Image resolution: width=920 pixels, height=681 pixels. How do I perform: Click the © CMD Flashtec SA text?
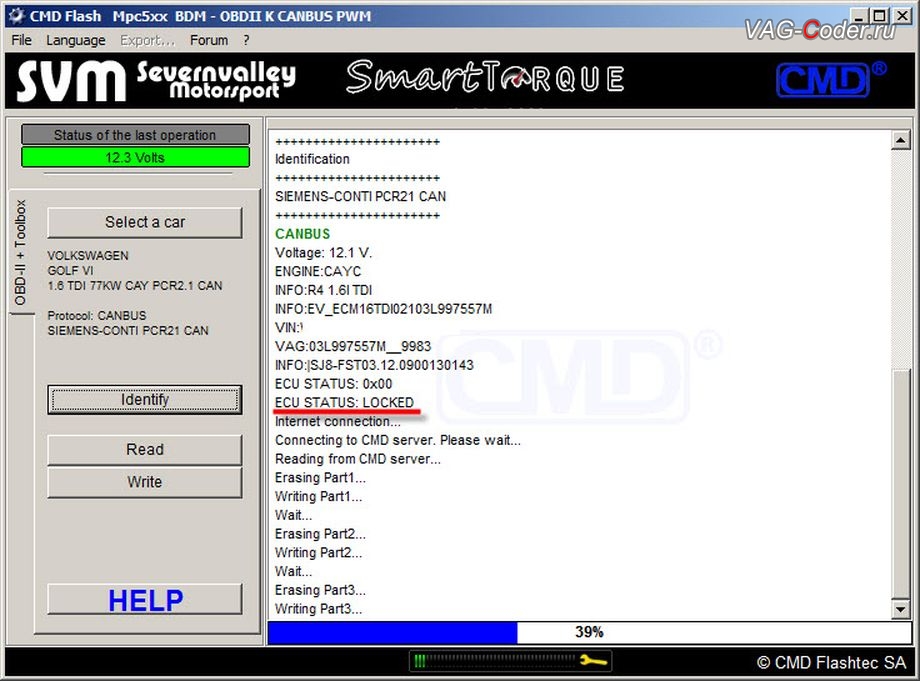pyautogui.click(x=831, y=662)
